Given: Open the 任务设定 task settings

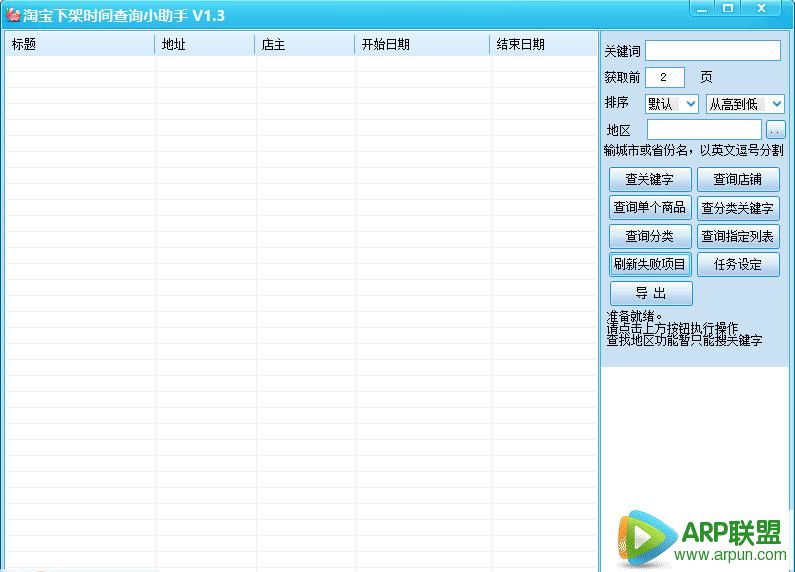Looking at the screenshot, I should pyautogui.click(x=738, y=265).
